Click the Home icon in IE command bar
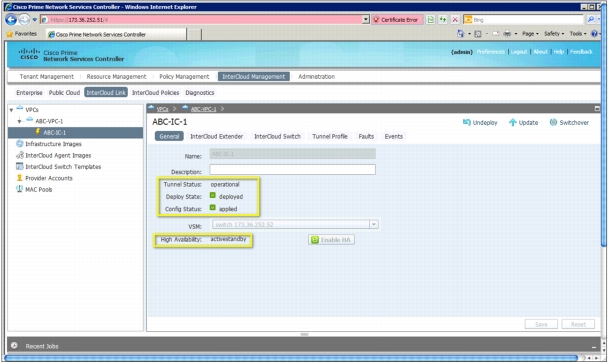This screenshot has width=609, height=364. tap(461, 34)
